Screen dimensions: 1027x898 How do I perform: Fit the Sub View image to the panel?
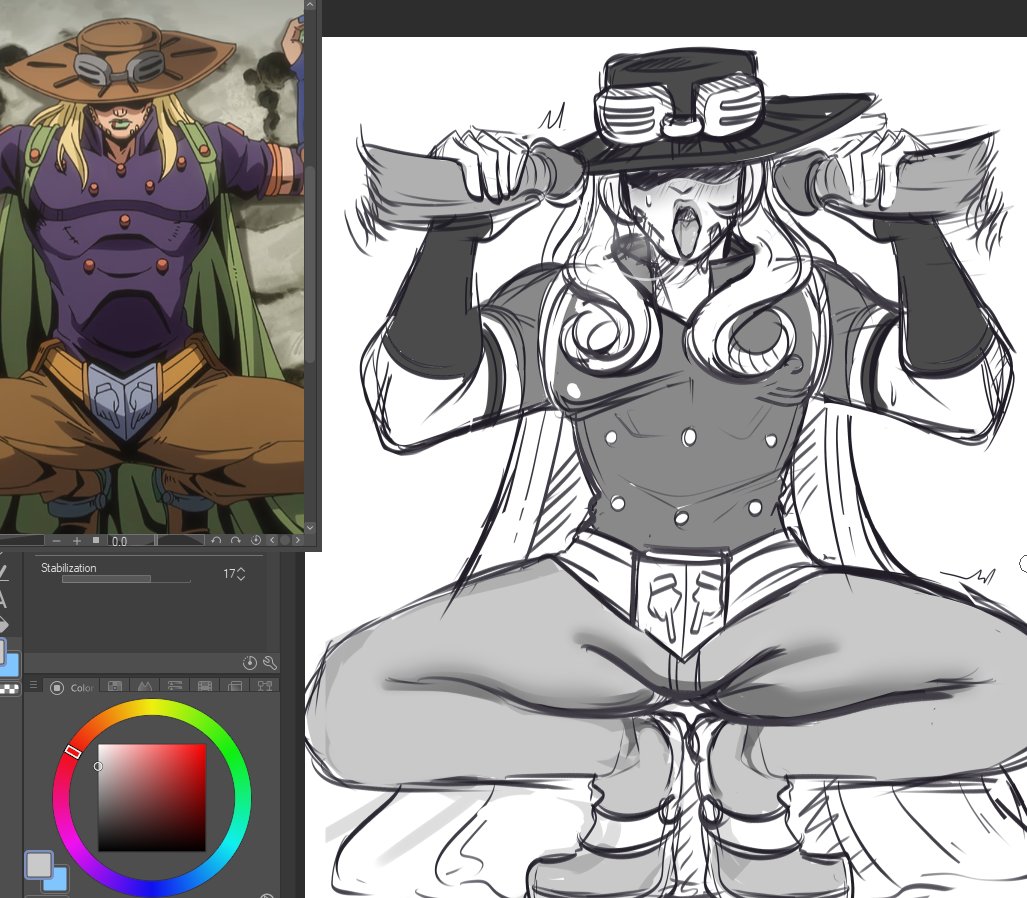[96, 540]
